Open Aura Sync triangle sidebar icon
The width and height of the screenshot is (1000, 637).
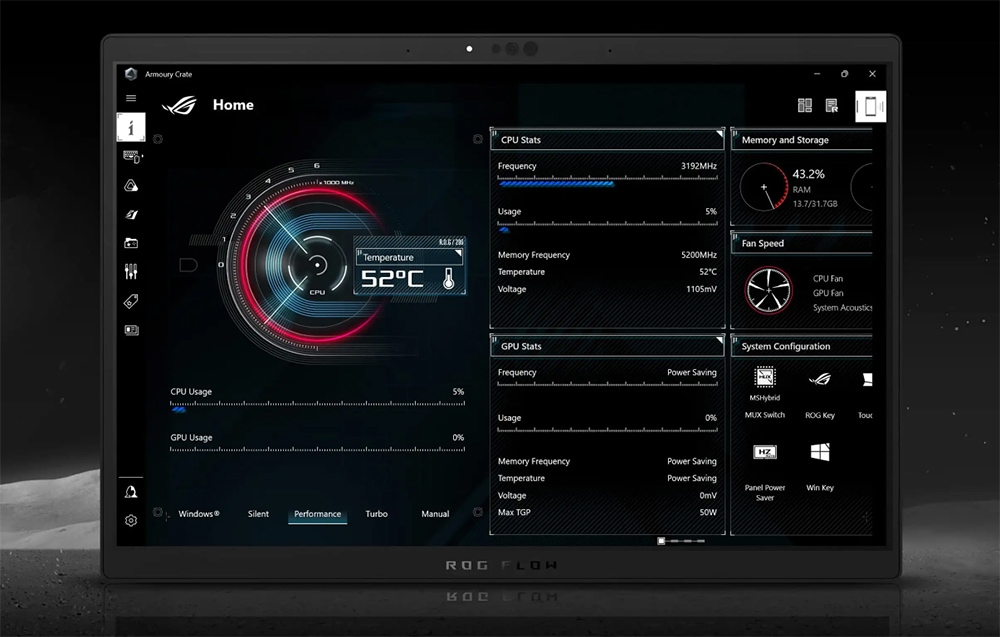131,186
